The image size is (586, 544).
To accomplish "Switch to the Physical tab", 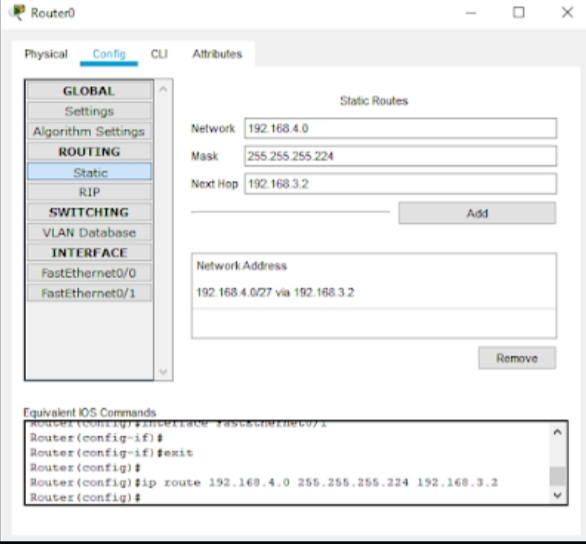I will [x=46, y=54].
